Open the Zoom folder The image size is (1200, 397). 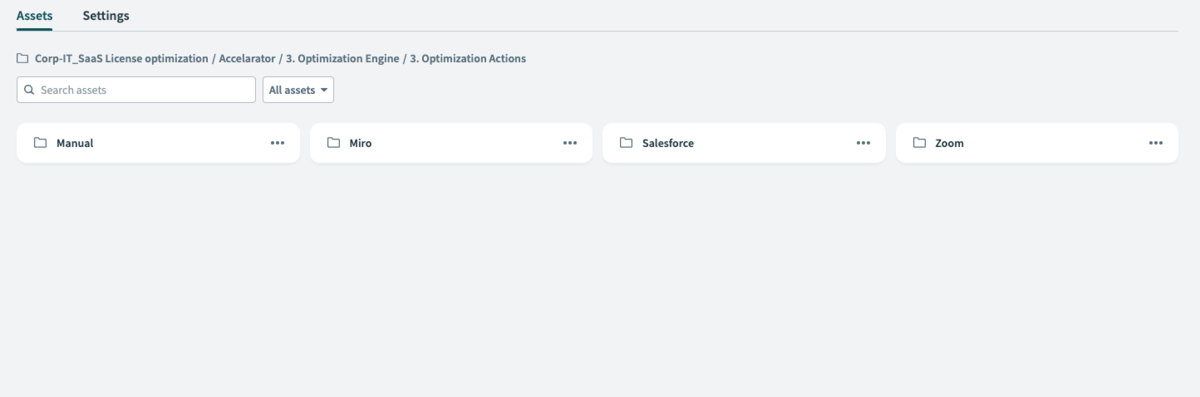1037,143
